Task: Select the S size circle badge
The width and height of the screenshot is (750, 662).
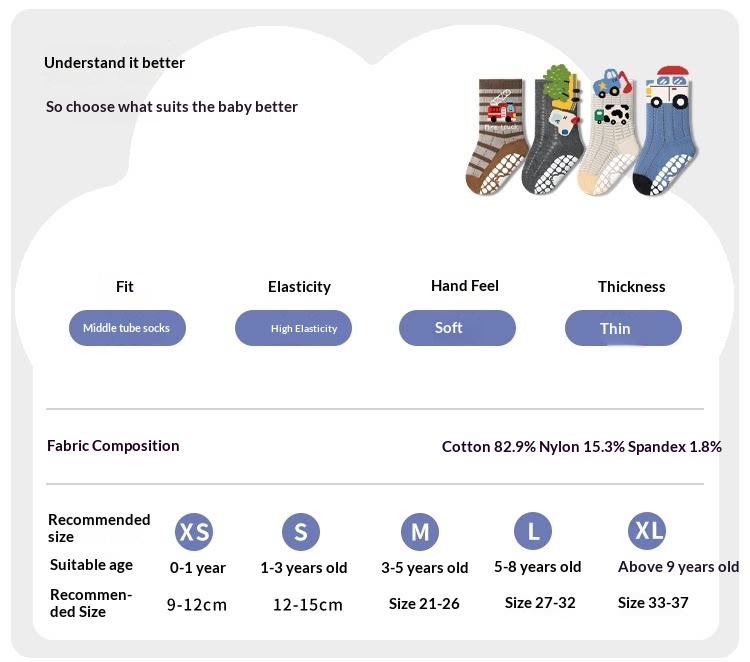Action: (x=300, y=531)
